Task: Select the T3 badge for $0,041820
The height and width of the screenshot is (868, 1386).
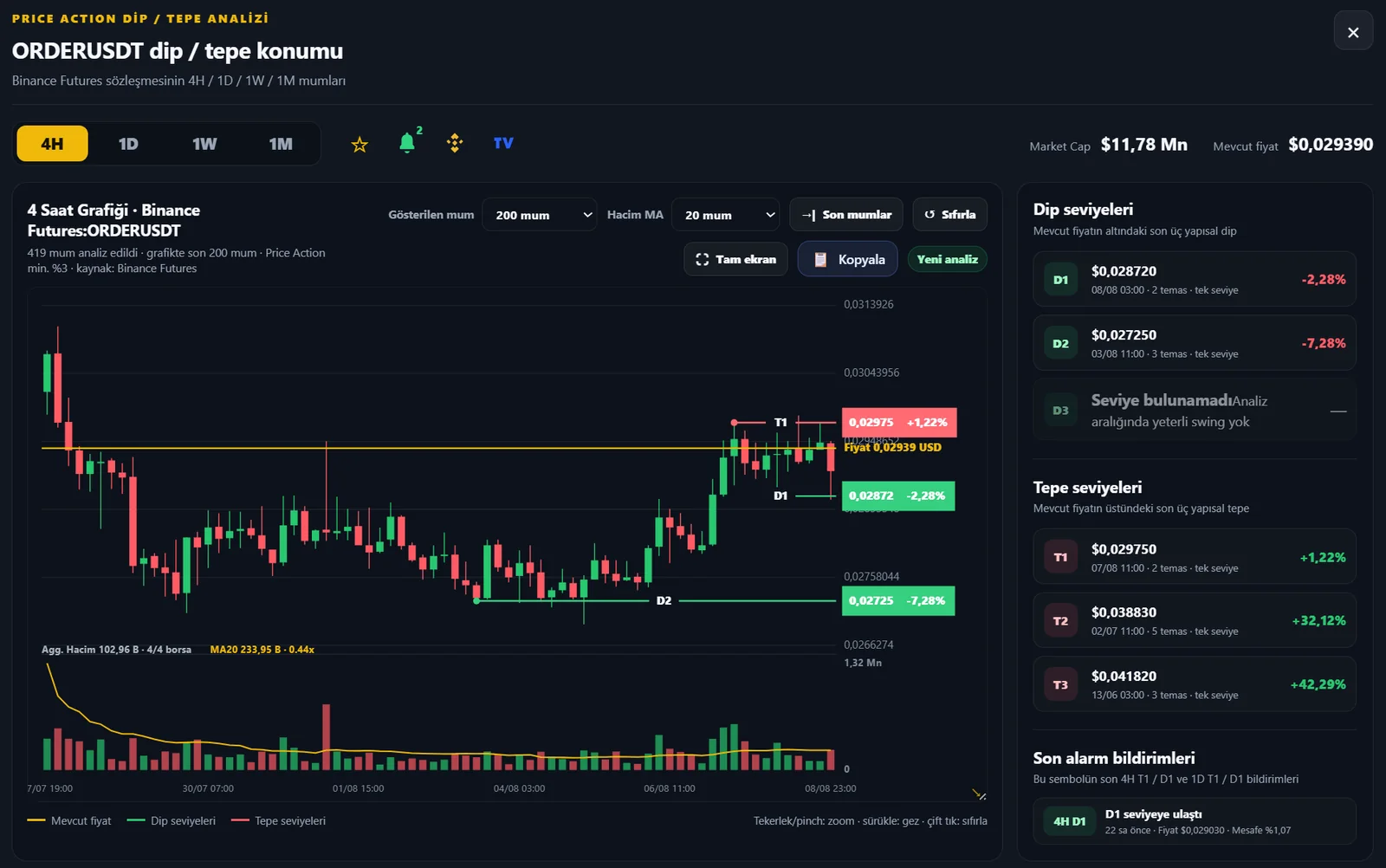Action: tap(1060, 685)
